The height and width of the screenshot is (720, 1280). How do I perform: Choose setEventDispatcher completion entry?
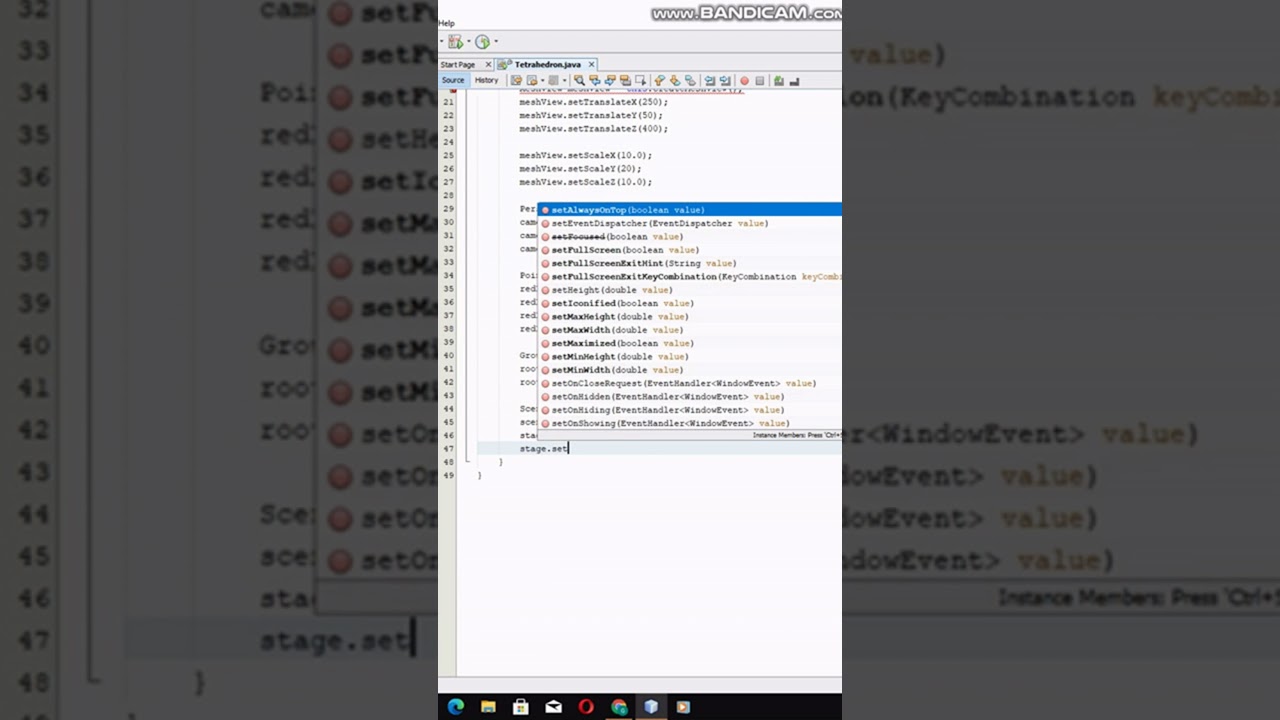[x=690, y=223]
